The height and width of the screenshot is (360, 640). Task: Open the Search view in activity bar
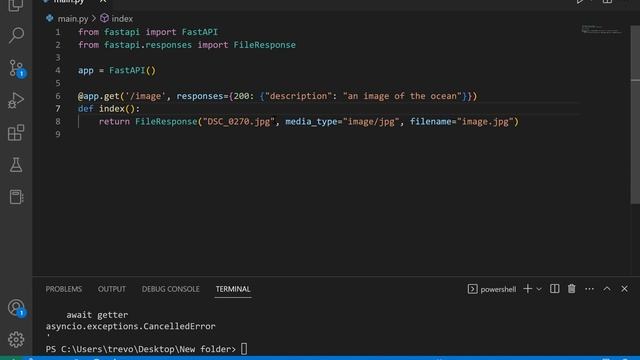[16, 36]
